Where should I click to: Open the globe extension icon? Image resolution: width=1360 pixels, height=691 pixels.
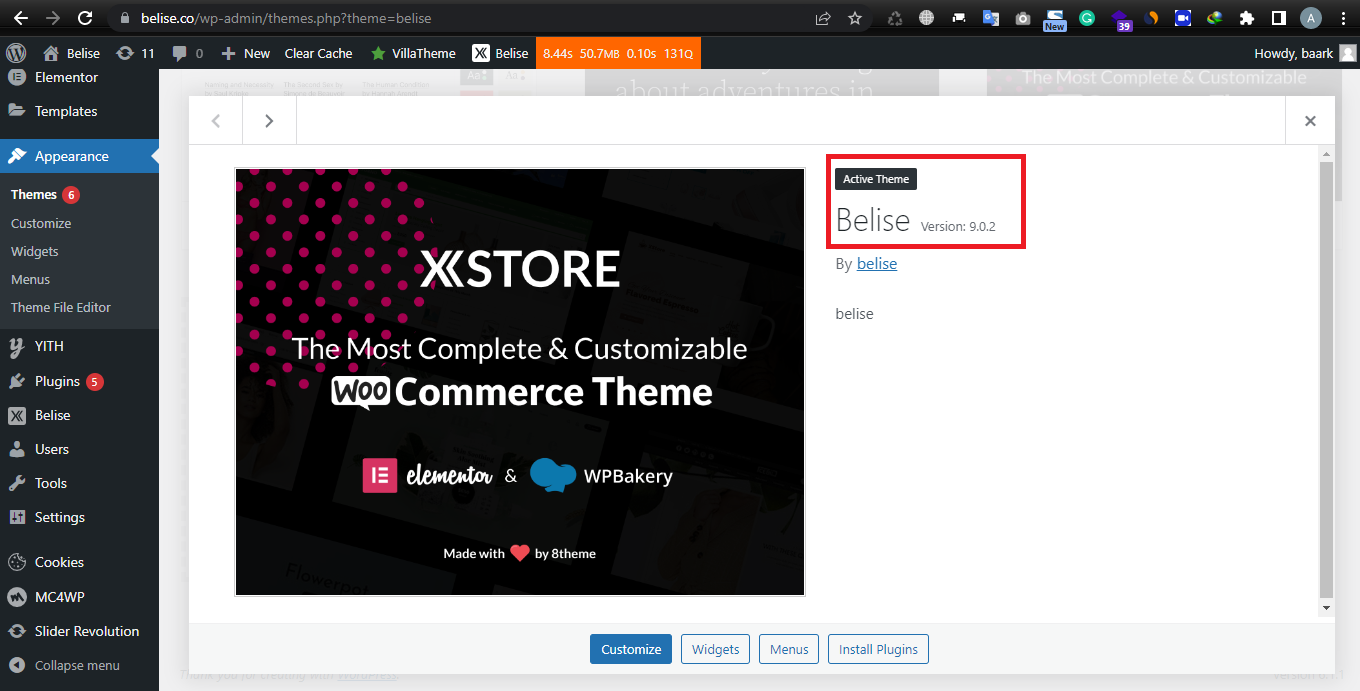coord(927,18)
